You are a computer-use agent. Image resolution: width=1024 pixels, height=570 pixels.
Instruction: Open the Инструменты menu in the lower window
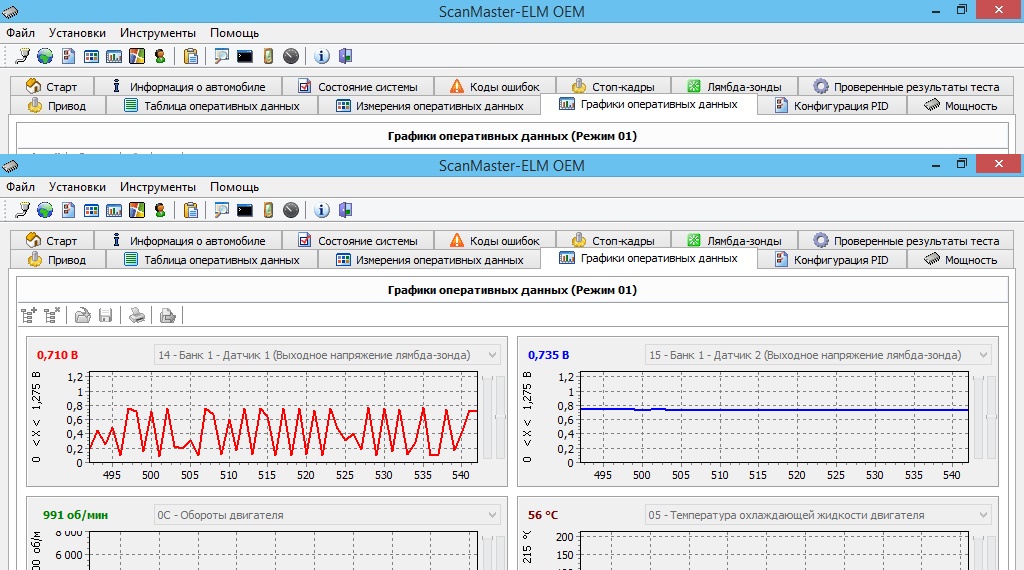point(157,186)
